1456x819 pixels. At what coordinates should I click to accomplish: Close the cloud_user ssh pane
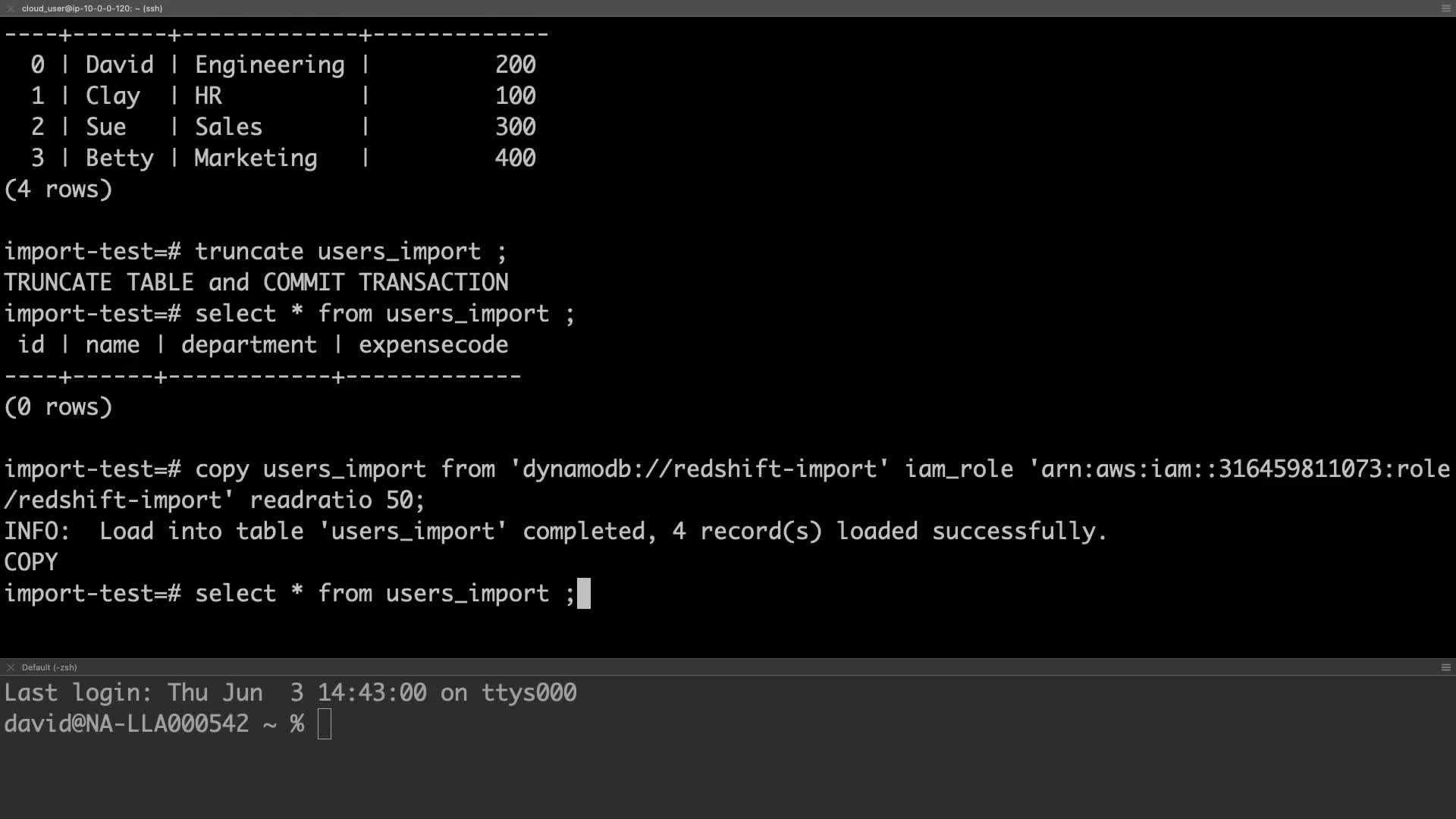(11, 8)
